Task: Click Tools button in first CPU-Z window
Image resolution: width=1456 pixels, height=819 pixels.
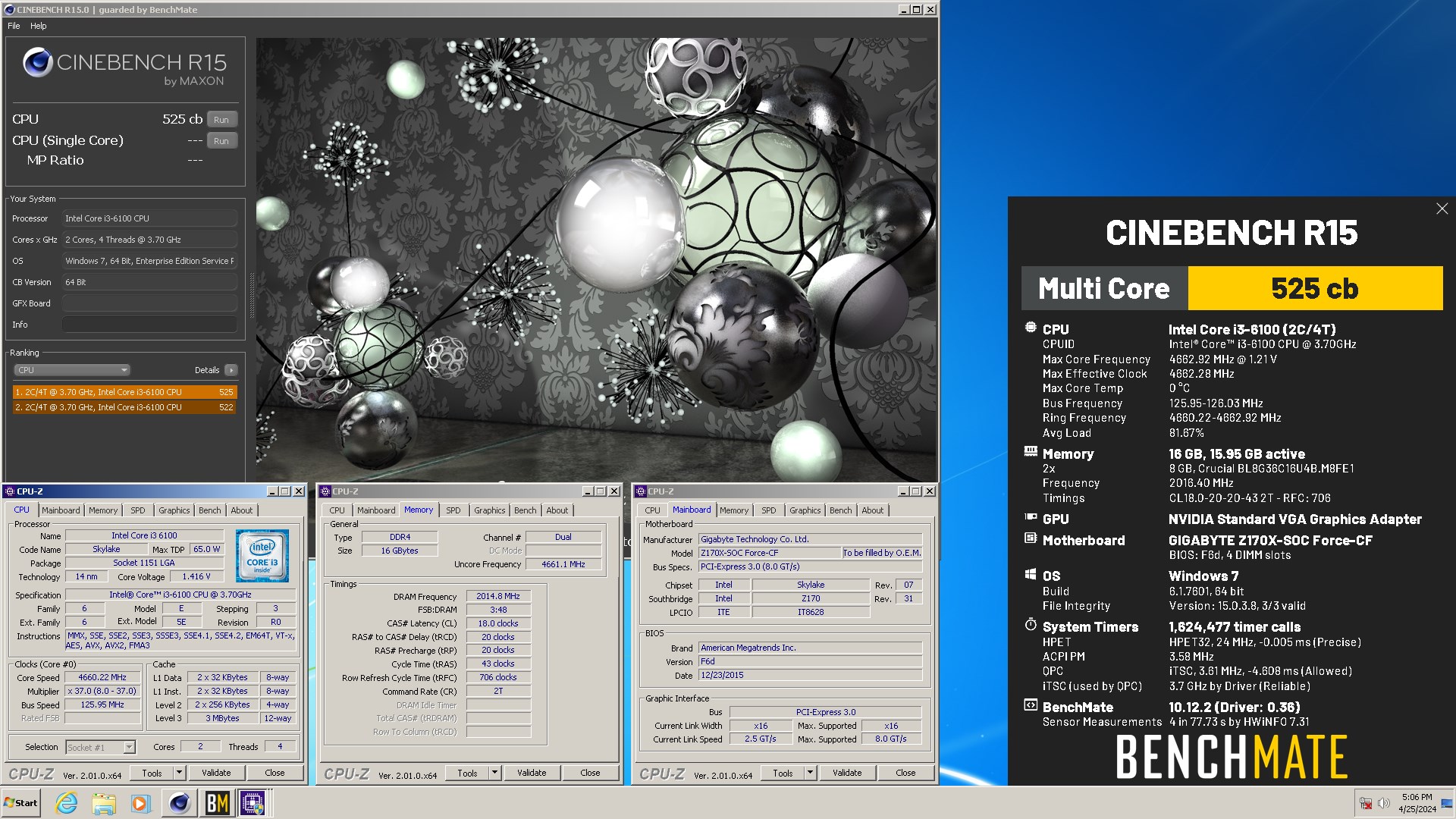Action: coord(152,773)
